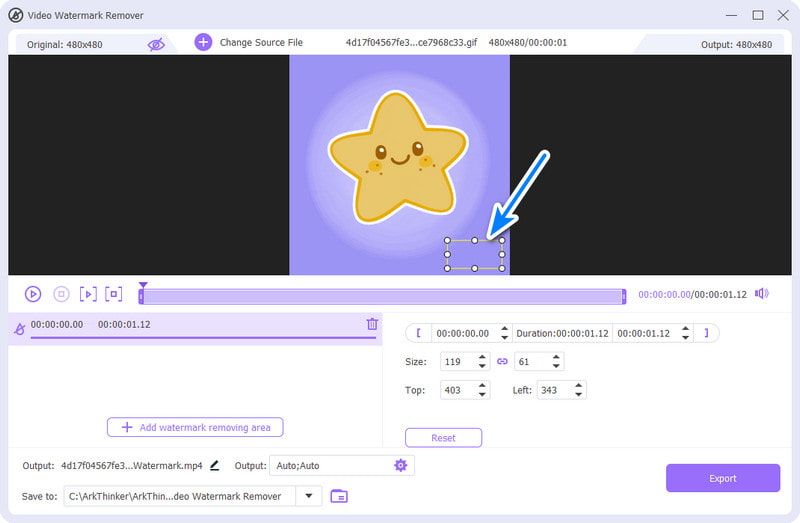Click the Duration:00:00:01.12 label

(x=562, y=333)
